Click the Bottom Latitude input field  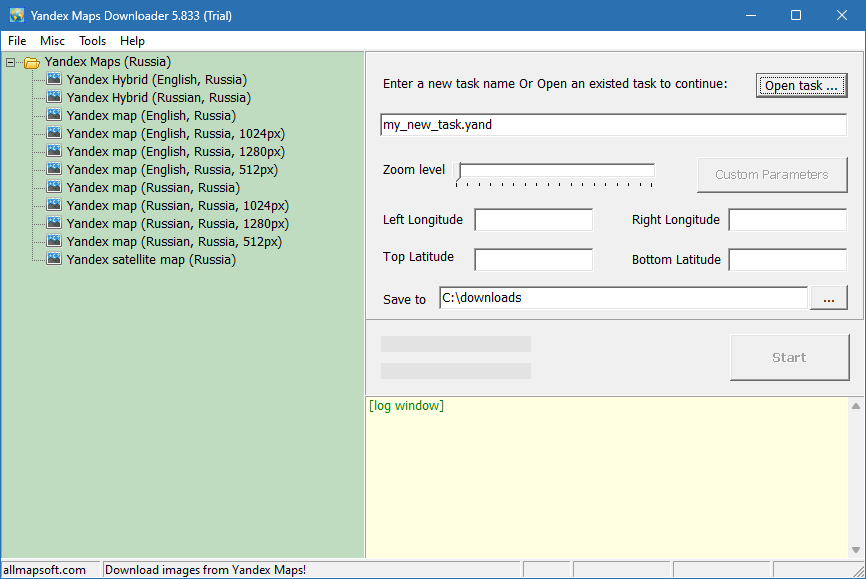click(788, 260)
